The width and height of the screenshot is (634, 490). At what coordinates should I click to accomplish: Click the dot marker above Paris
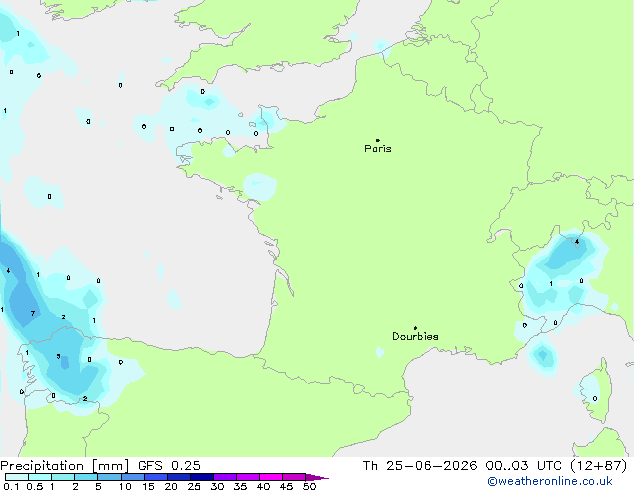pos(378,140)
